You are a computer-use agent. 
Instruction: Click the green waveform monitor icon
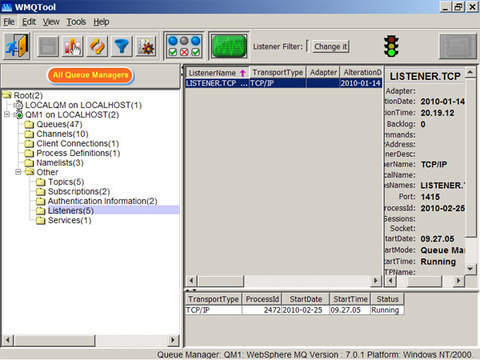pos(229,46)
